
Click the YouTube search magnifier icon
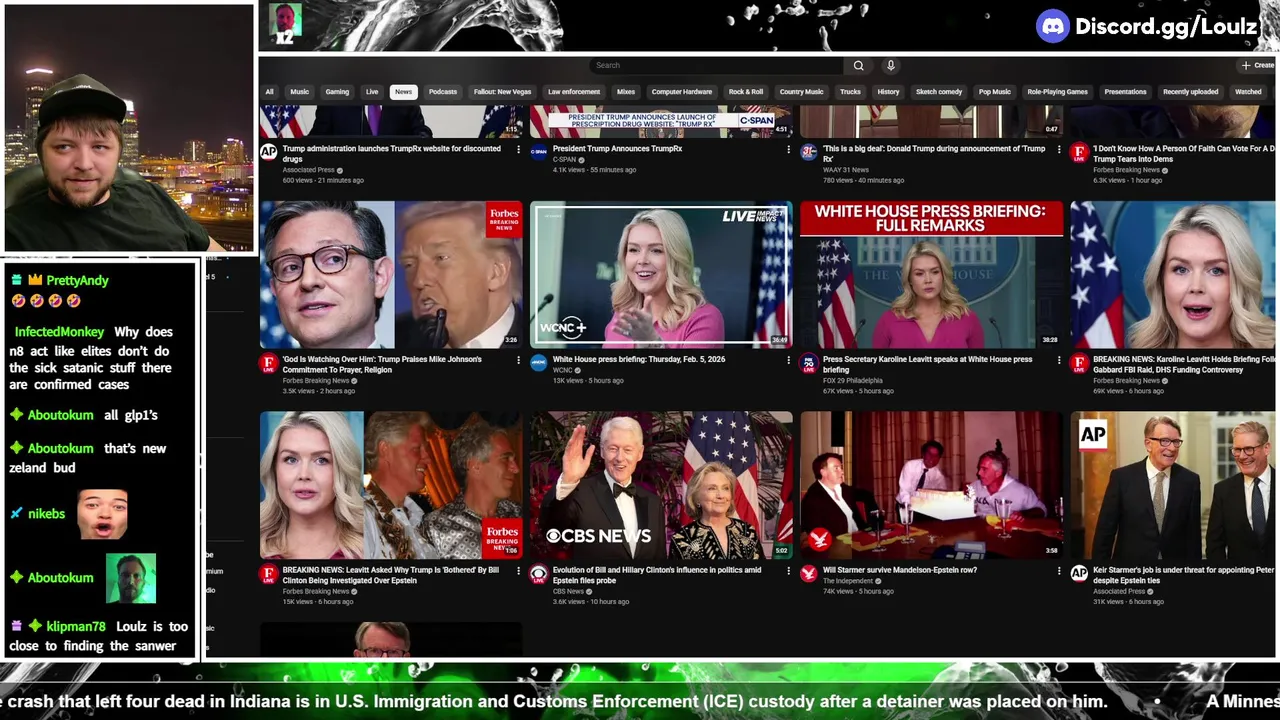858,65
